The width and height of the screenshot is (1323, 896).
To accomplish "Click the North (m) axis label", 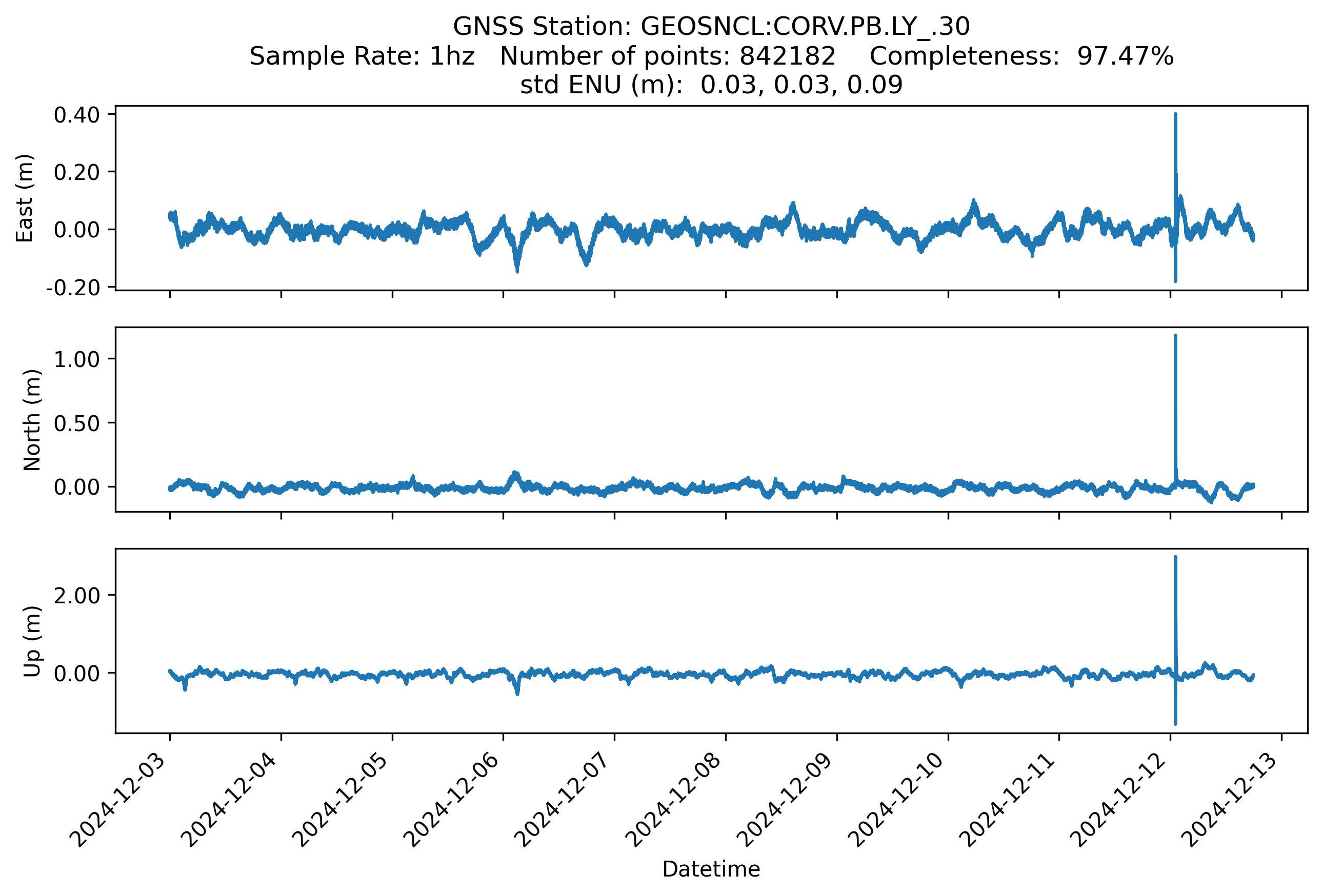I will click(32, 420).
